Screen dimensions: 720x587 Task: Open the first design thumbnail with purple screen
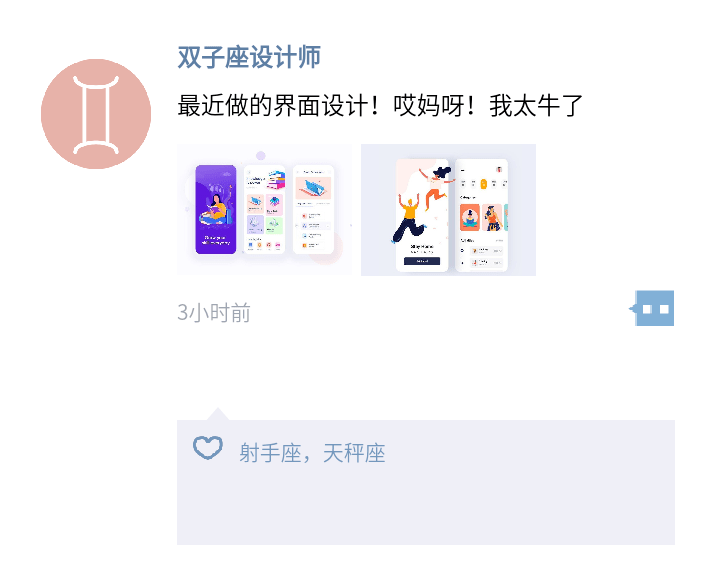click(x=264, y=210)
